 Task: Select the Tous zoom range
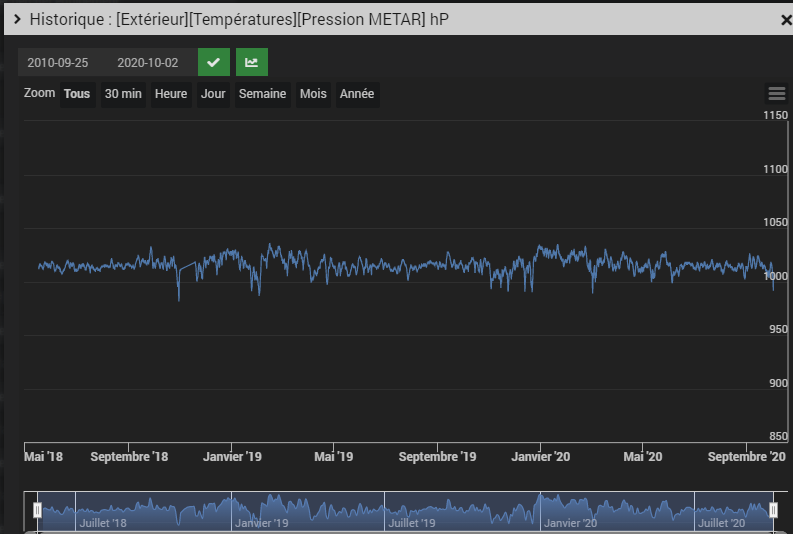[x=77, y=94]
